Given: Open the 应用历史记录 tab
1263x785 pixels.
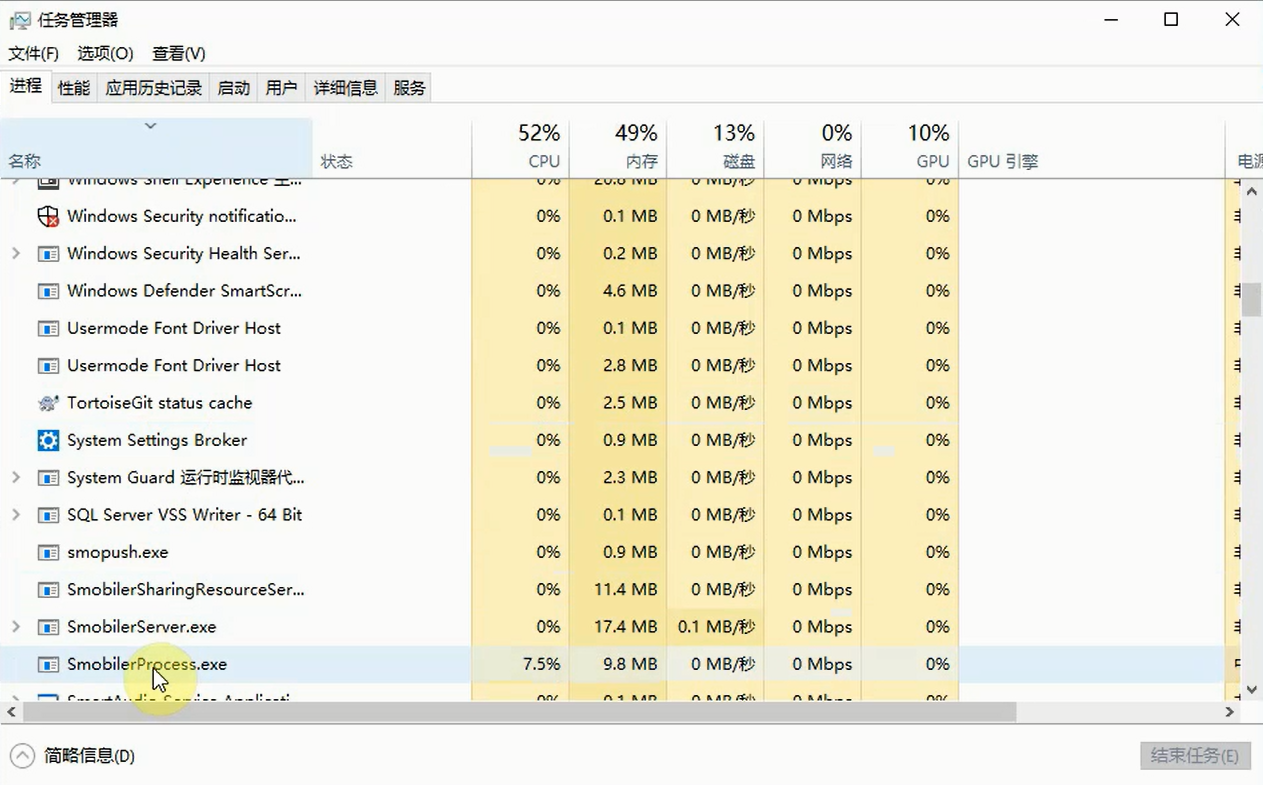Looking at the screenshot, I should 154,88.
